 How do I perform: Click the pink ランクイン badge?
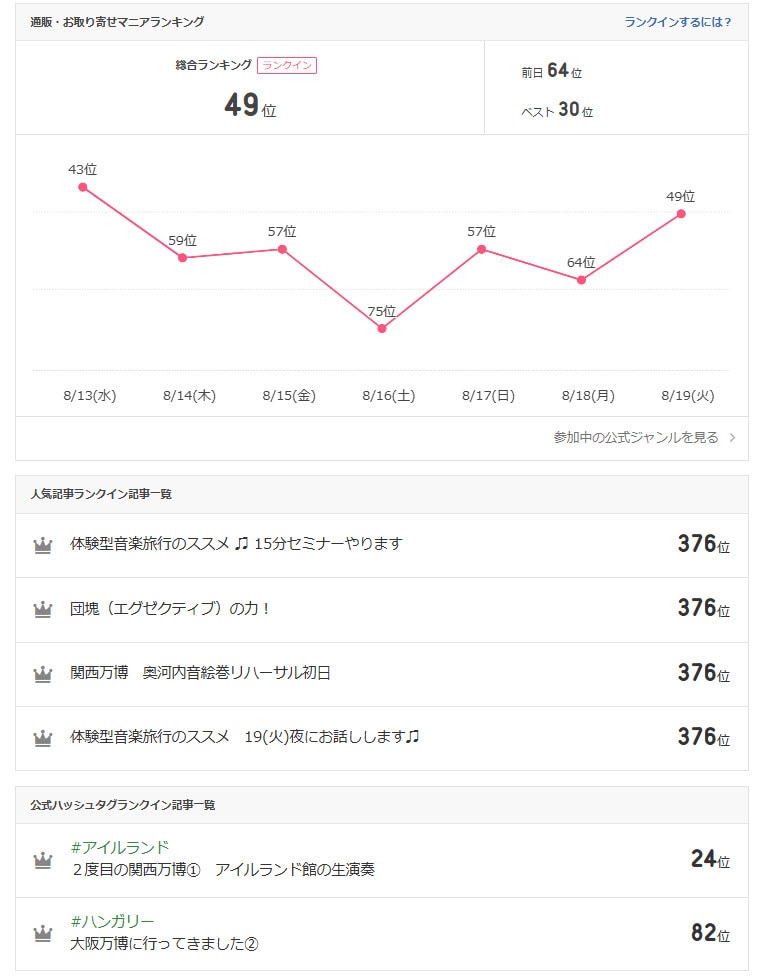click(x=287, y=65)
